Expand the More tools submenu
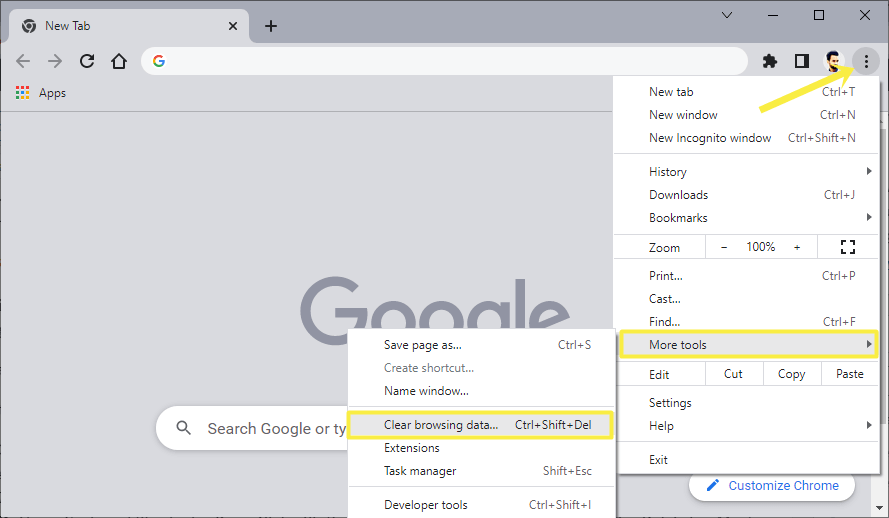Screen dimensions: 889x518 (x=748, y=345)
